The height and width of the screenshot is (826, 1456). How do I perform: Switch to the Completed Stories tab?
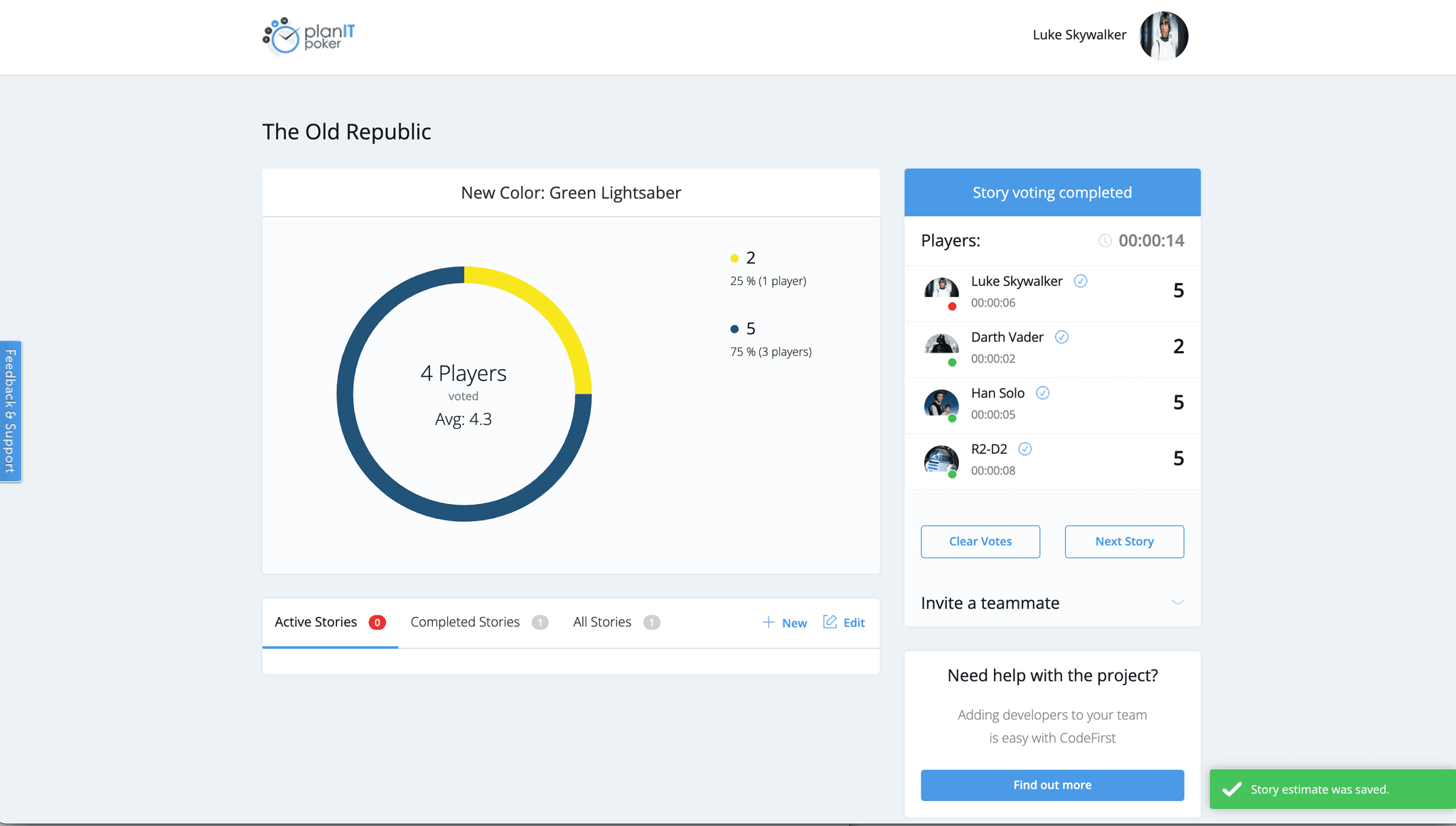[x=465, y=622]
